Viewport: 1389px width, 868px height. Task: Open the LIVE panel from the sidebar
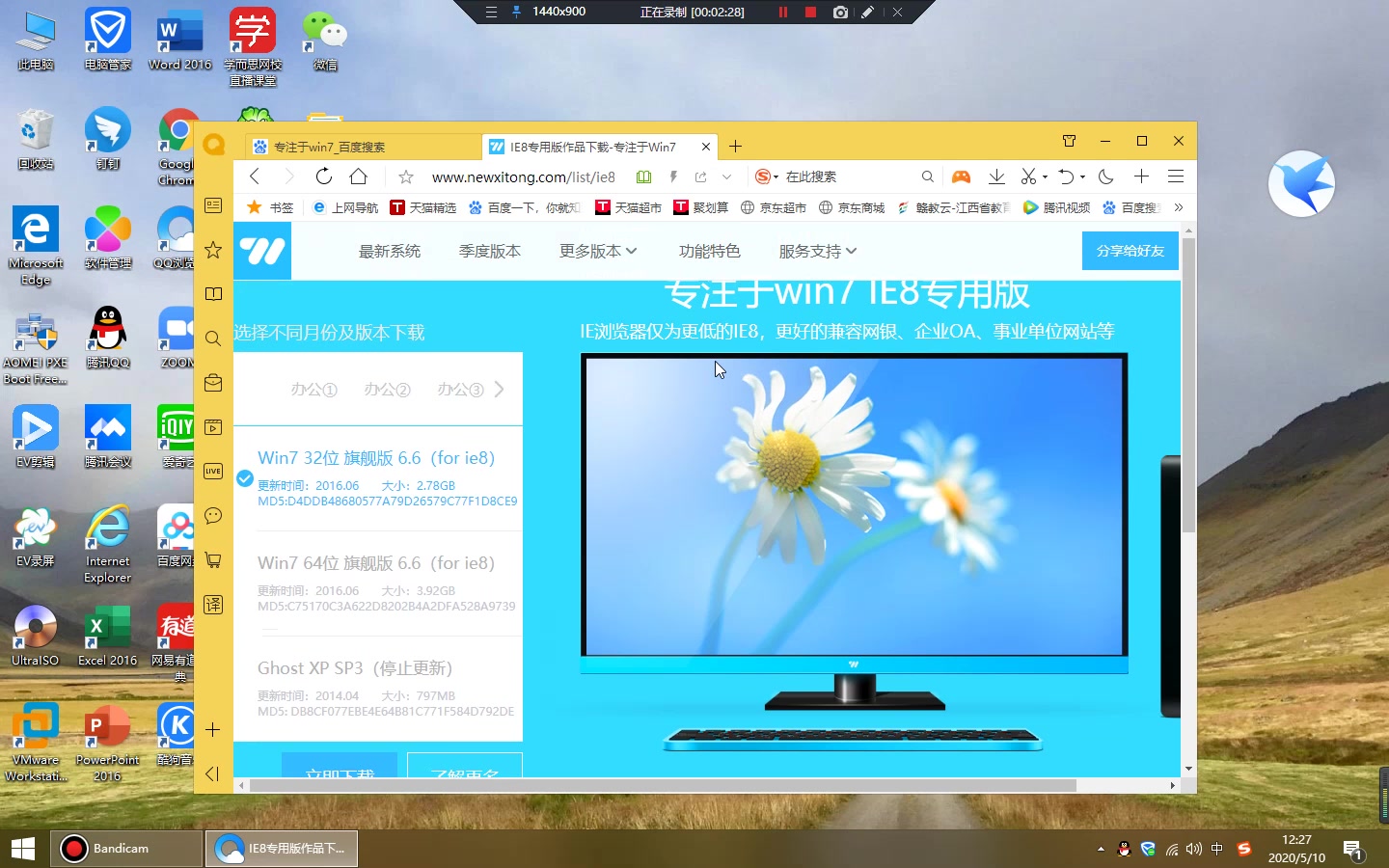tap(213, 472)
